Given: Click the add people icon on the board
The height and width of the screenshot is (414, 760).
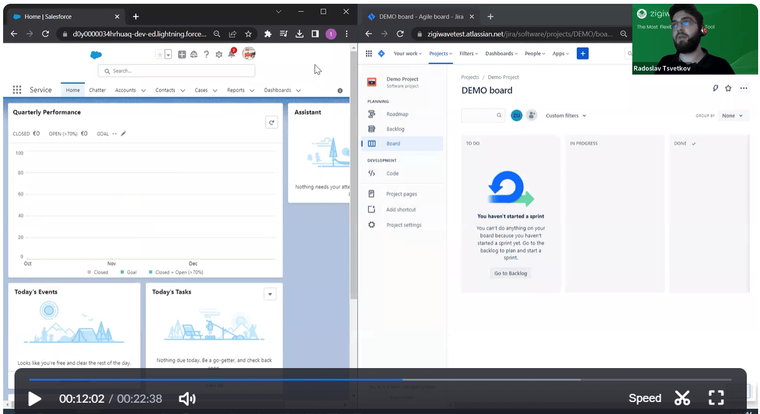Looking at the screenshot, I should click(x=532, y=115).
